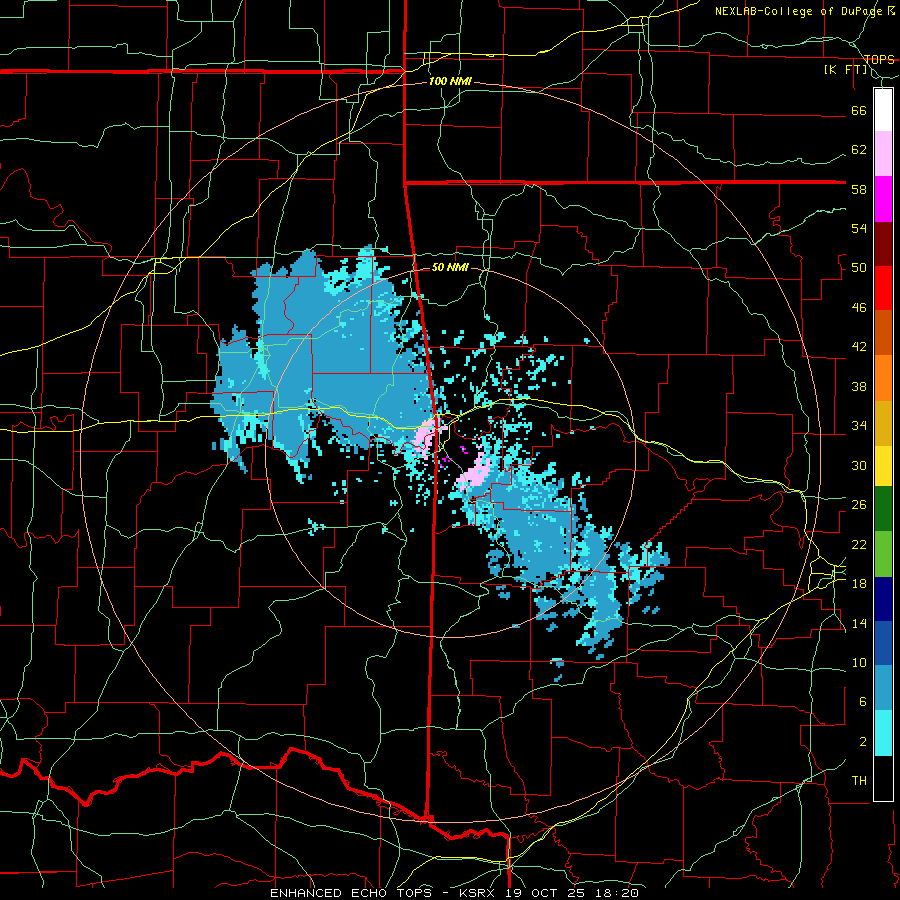This screenshot has height=900, width=900.
Task: Click the 'TOPS' legend heading
Action: [x=879, y=59]
